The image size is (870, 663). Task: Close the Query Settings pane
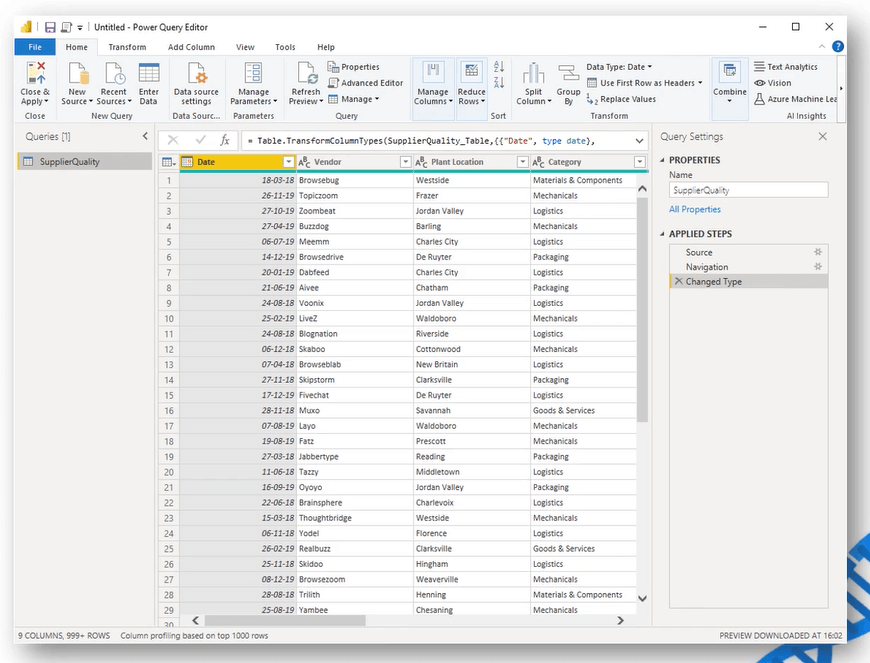coord(822,136)
